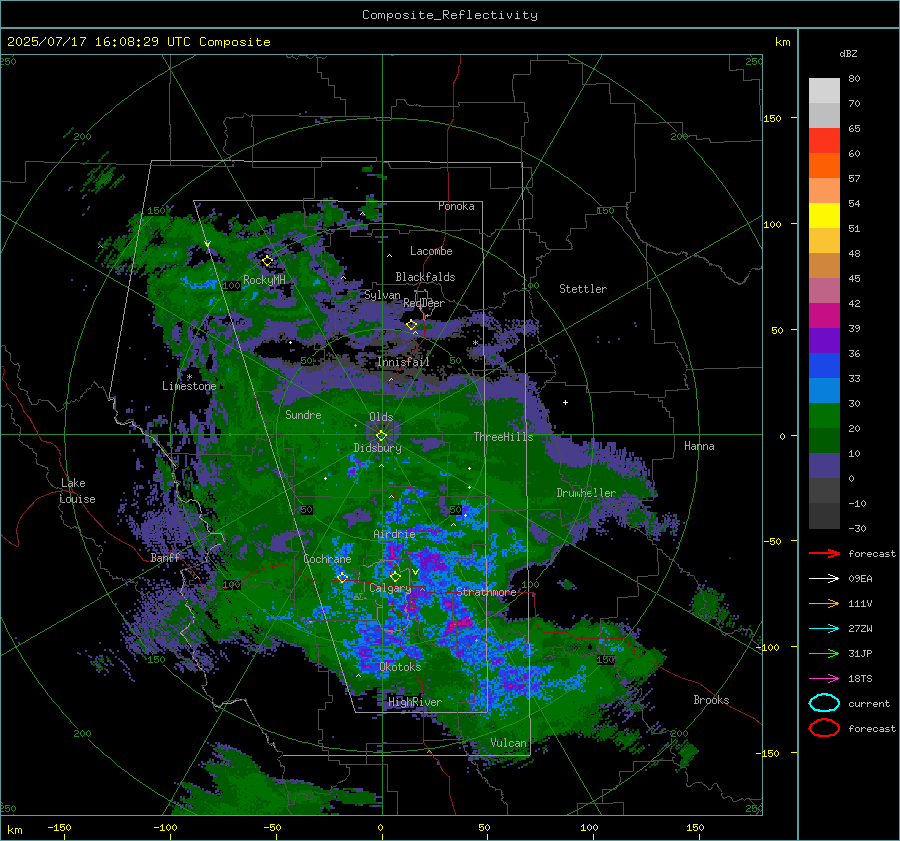Click the magenta swatch between 42 and 39

[x=824, y=316]
